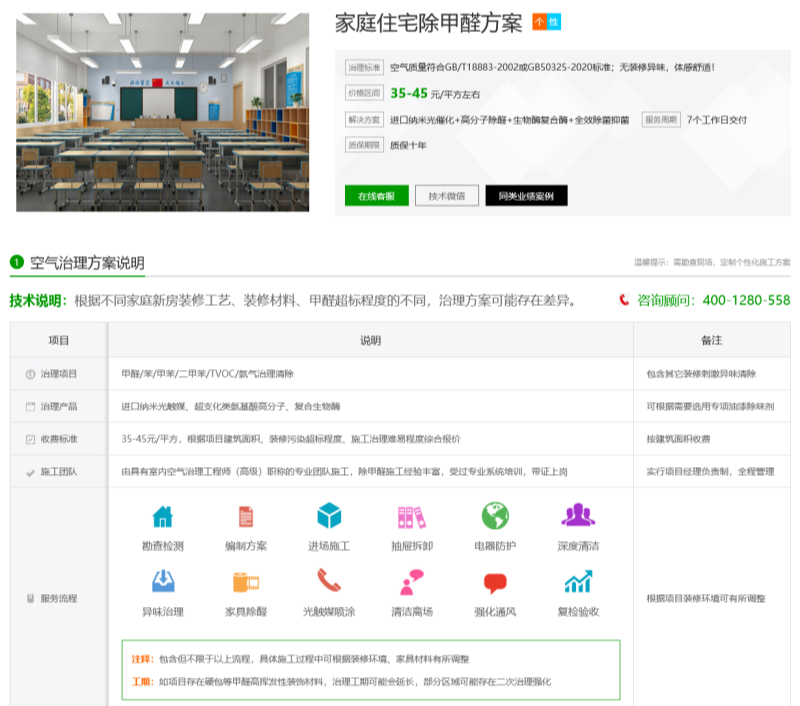The image size is (800, 706).
Task: Click the 光触媒喷涂 phone icon
Action: [x=329, y=581]
